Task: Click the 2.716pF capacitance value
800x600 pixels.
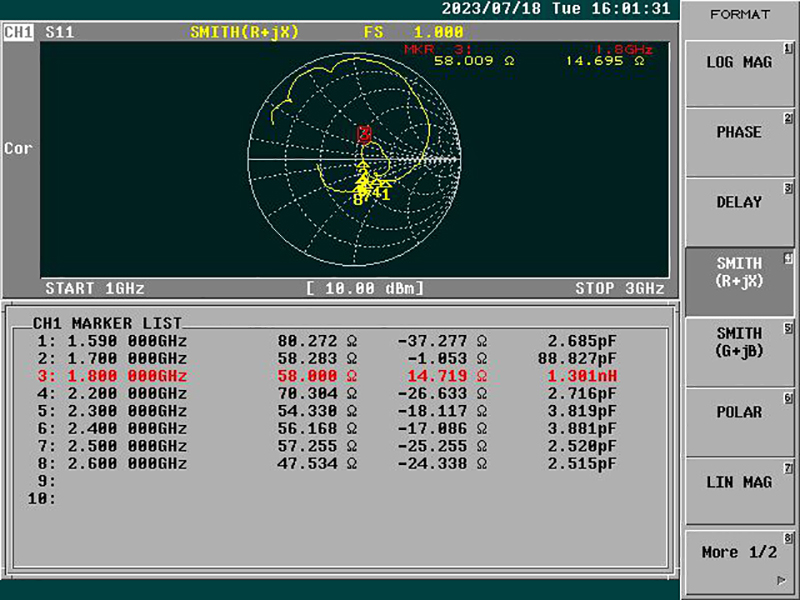Action: pos(582,393)
